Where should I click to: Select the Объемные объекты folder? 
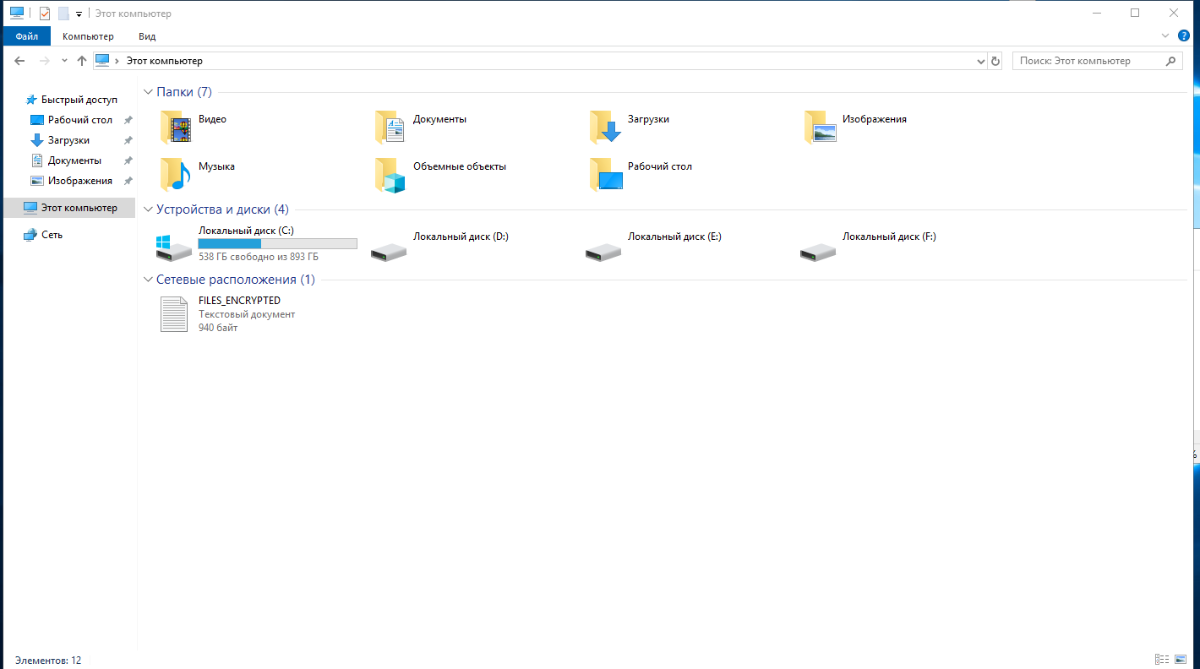pos(440,174)
